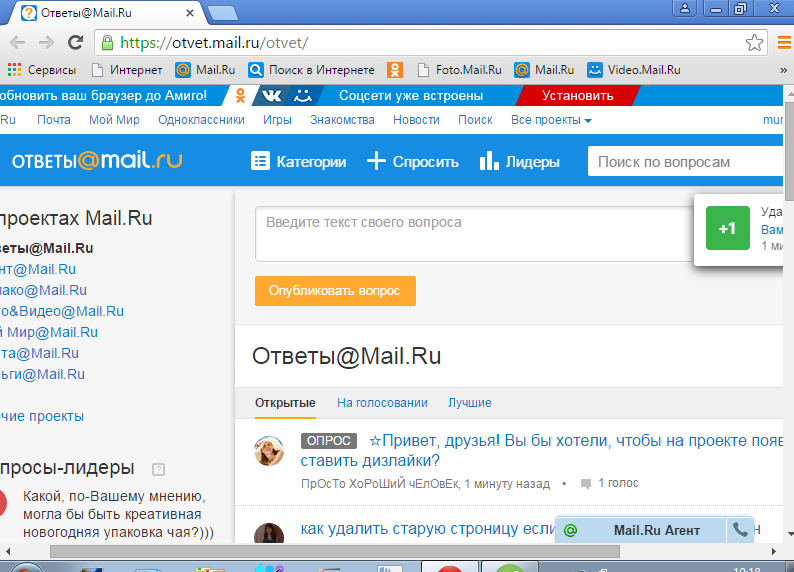Open Категории list
The height and width of the screenshot is (572, 794).
tap(299, 161)
